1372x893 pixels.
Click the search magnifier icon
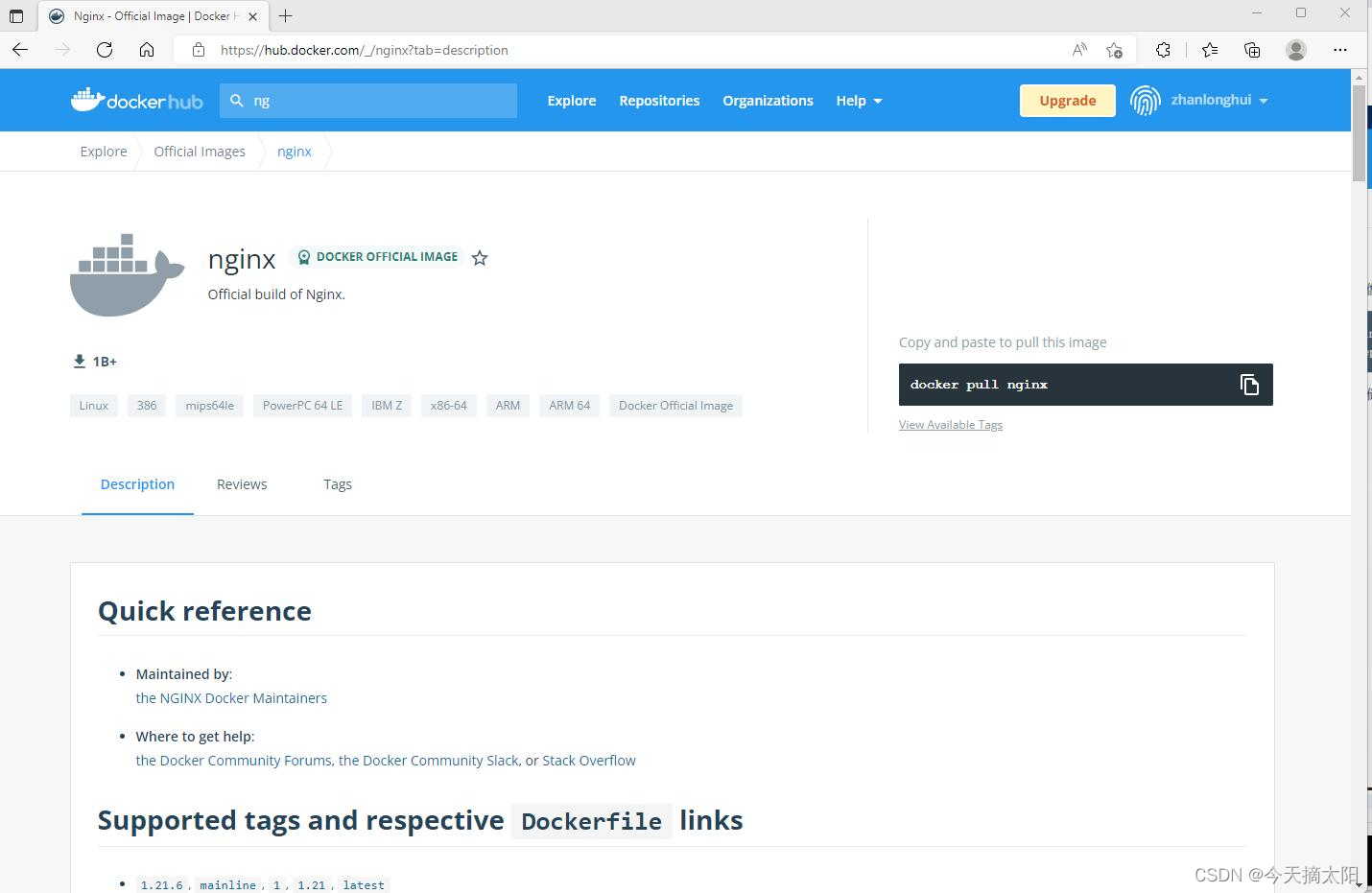pos(237,100)
